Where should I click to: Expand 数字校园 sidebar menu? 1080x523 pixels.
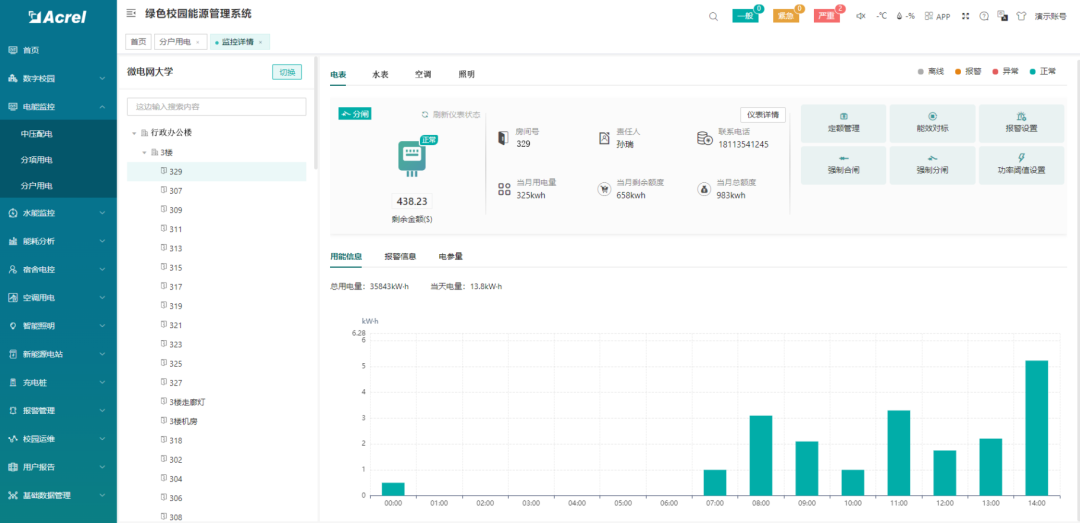pyautogui.click(x=59, y=79)
